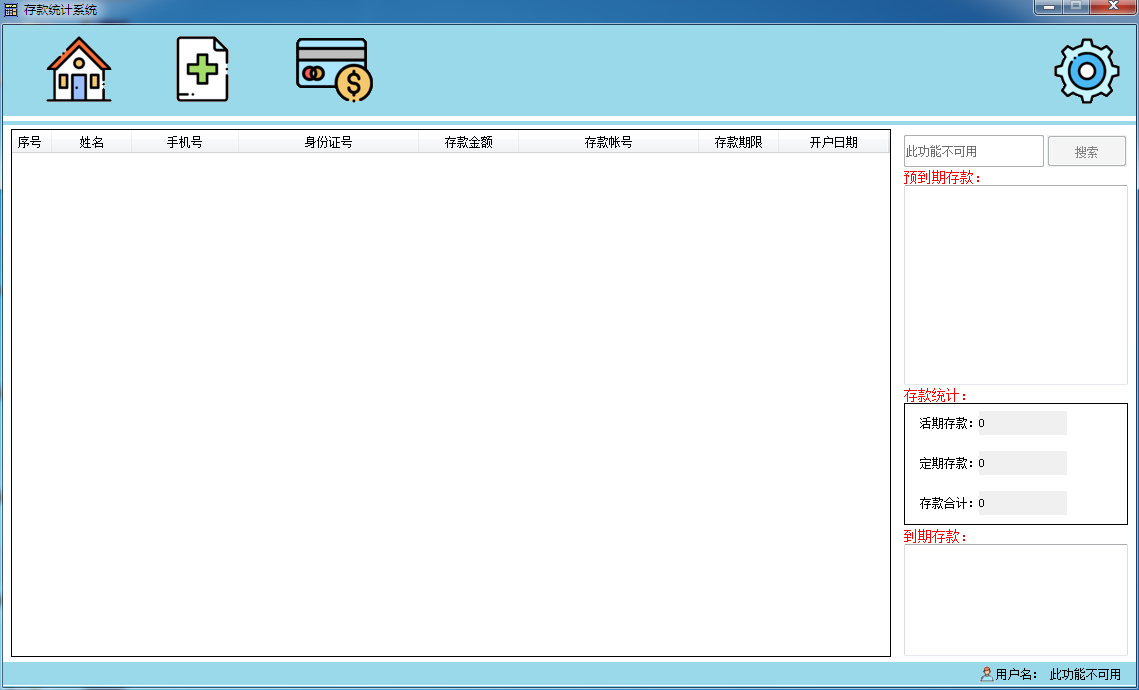This screenshot has width=1139, height=690.
Task: Click the 到期存款 red label
Action: pos(936,536)
